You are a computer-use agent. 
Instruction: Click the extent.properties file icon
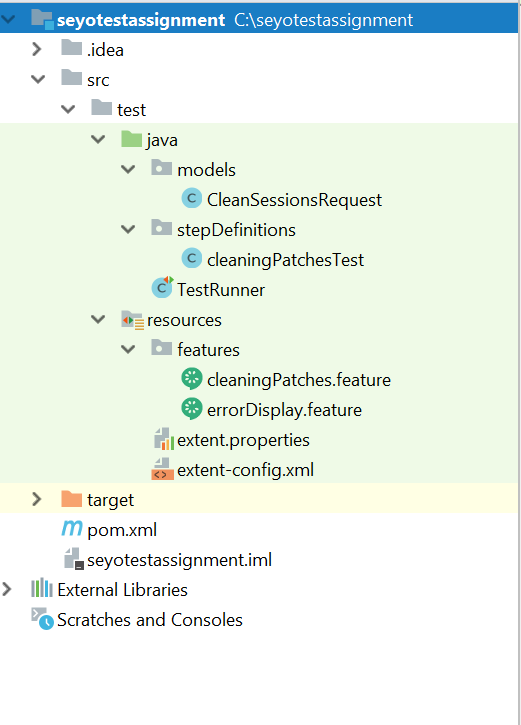tap(163, 439)
